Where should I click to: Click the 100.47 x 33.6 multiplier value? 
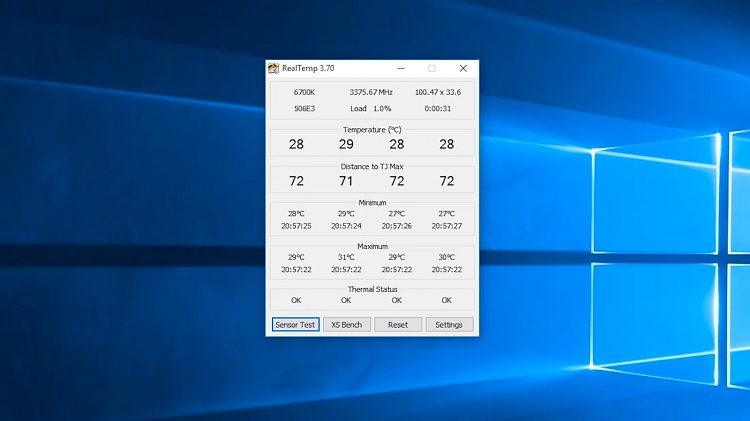438,92
